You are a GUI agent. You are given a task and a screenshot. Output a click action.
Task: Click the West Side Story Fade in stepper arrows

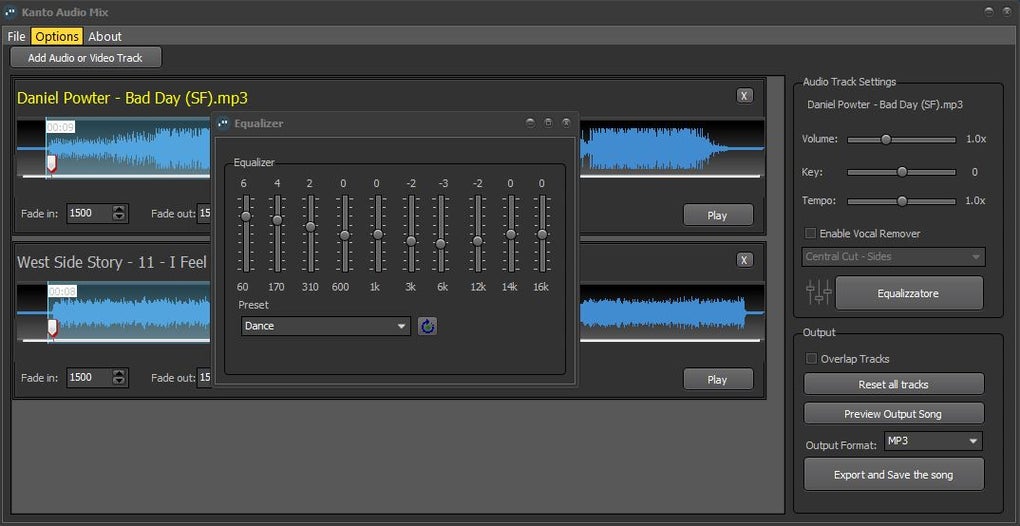tap(119, 377)
